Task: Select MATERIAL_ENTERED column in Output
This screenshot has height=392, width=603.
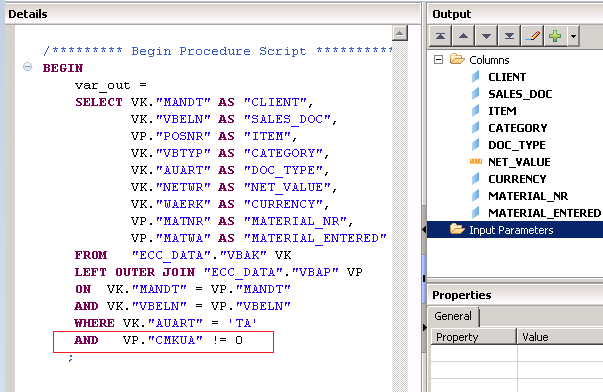Action: pos(545,213)
